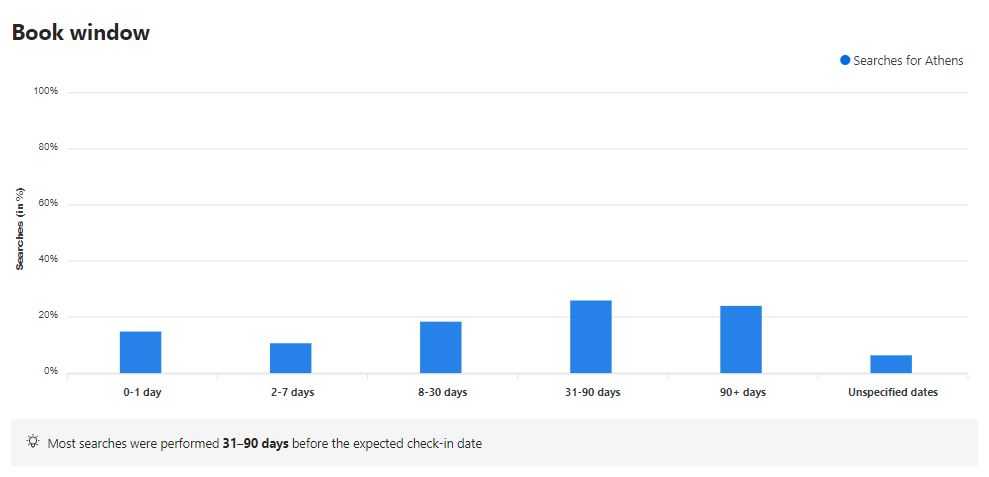Click the "0-1 day" axis label

coord(142,392)
